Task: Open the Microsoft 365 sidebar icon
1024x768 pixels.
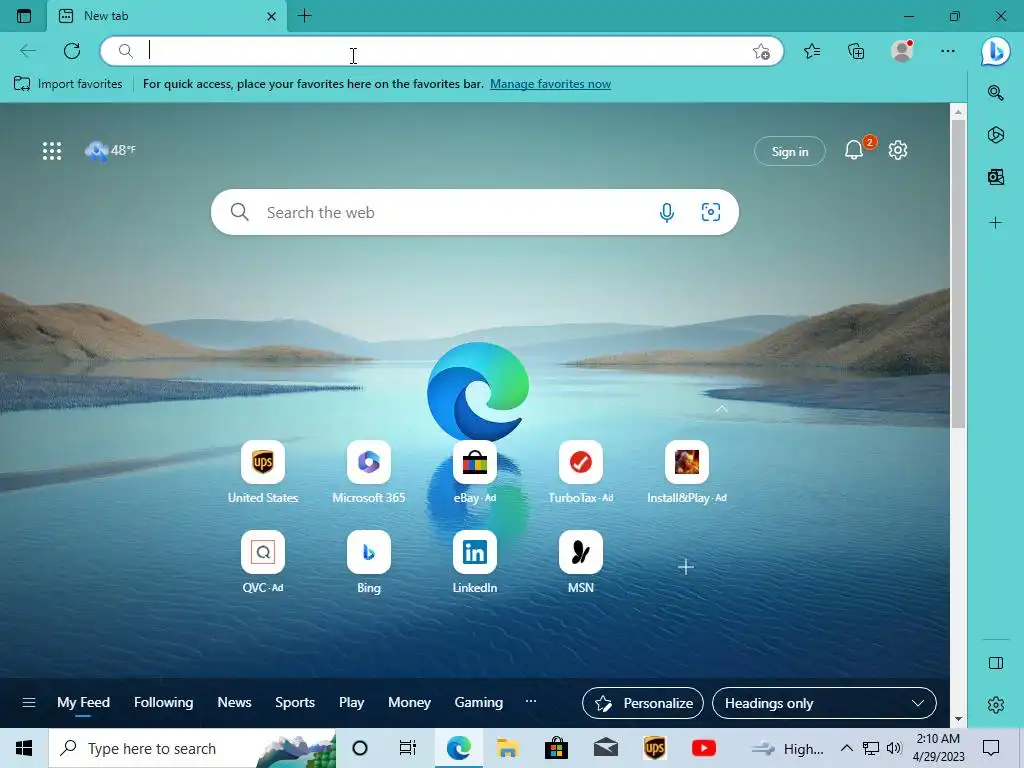Action: (x=995, y=135)
